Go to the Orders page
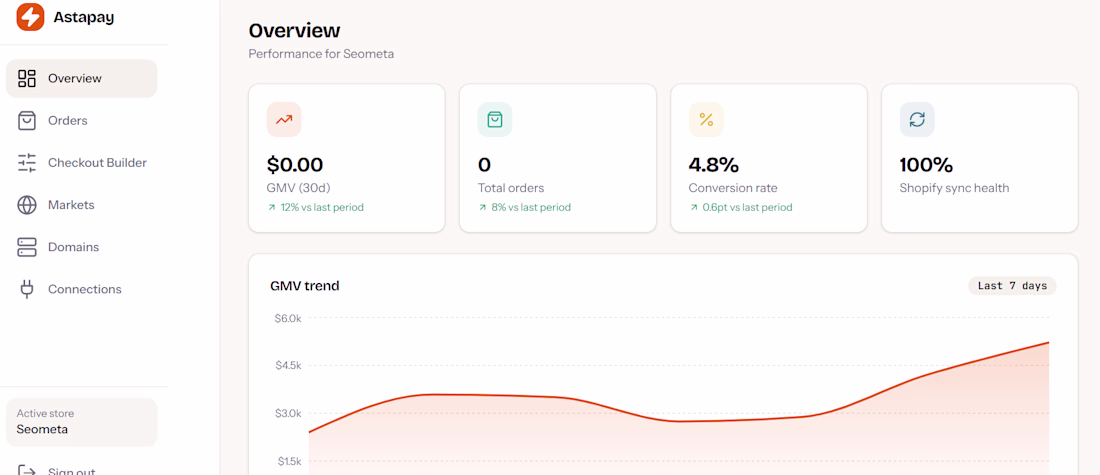 click(81, 121)
